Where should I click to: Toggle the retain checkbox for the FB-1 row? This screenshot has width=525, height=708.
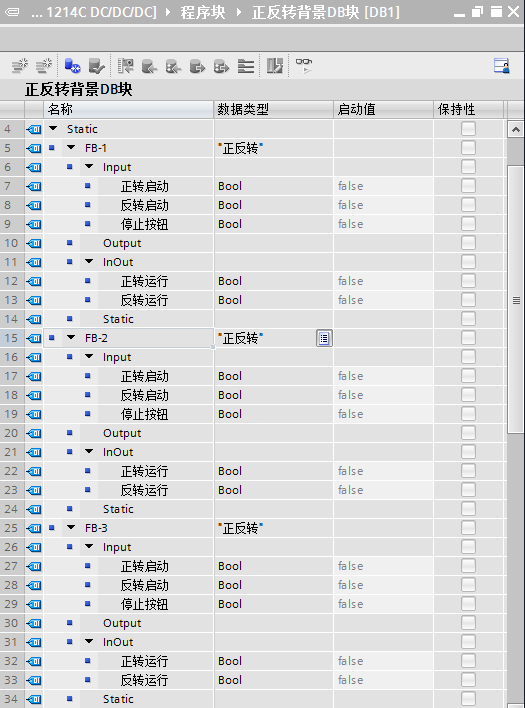click(468, 148)
